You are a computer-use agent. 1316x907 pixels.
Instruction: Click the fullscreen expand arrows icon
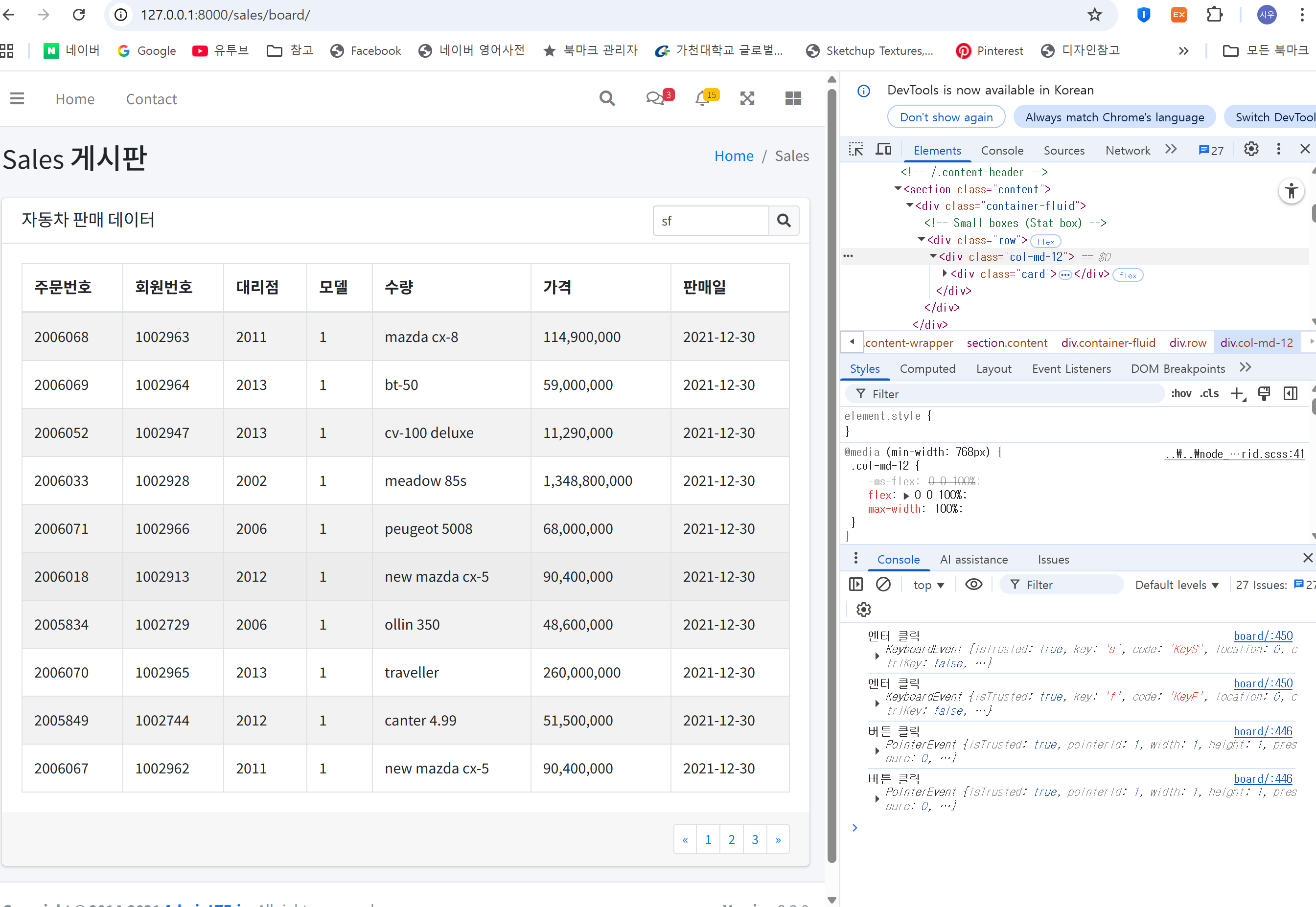(747, 99)
